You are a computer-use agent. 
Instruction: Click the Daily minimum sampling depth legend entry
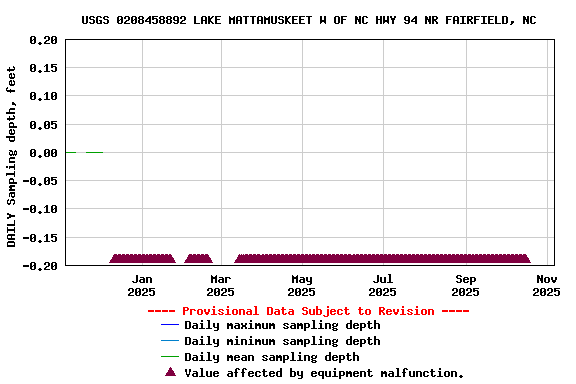271,341
